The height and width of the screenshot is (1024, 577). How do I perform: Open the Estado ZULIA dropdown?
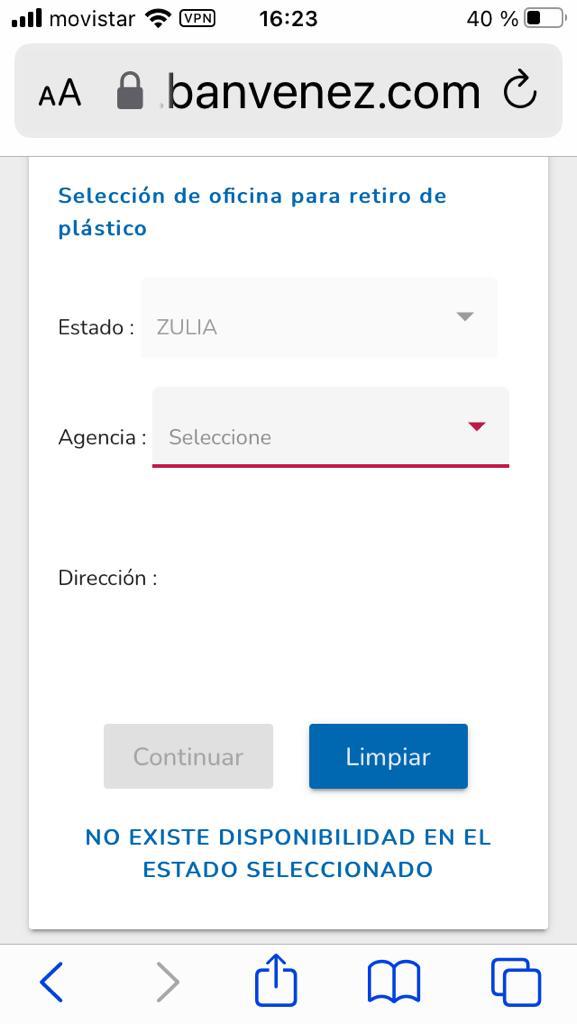[319, 318]
